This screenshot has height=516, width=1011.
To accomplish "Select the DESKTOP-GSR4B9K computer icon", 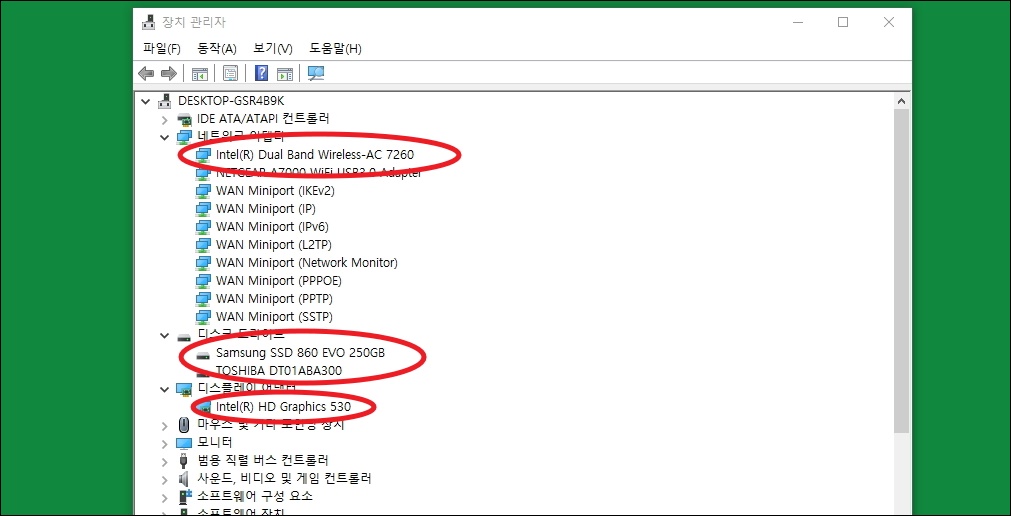I will pos(166,101).
